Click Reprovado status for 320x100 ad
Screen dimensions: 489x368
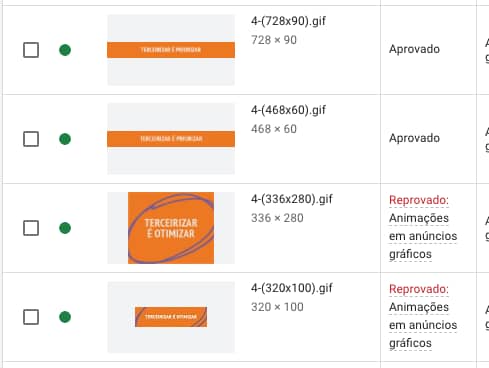tap(419, 289)
